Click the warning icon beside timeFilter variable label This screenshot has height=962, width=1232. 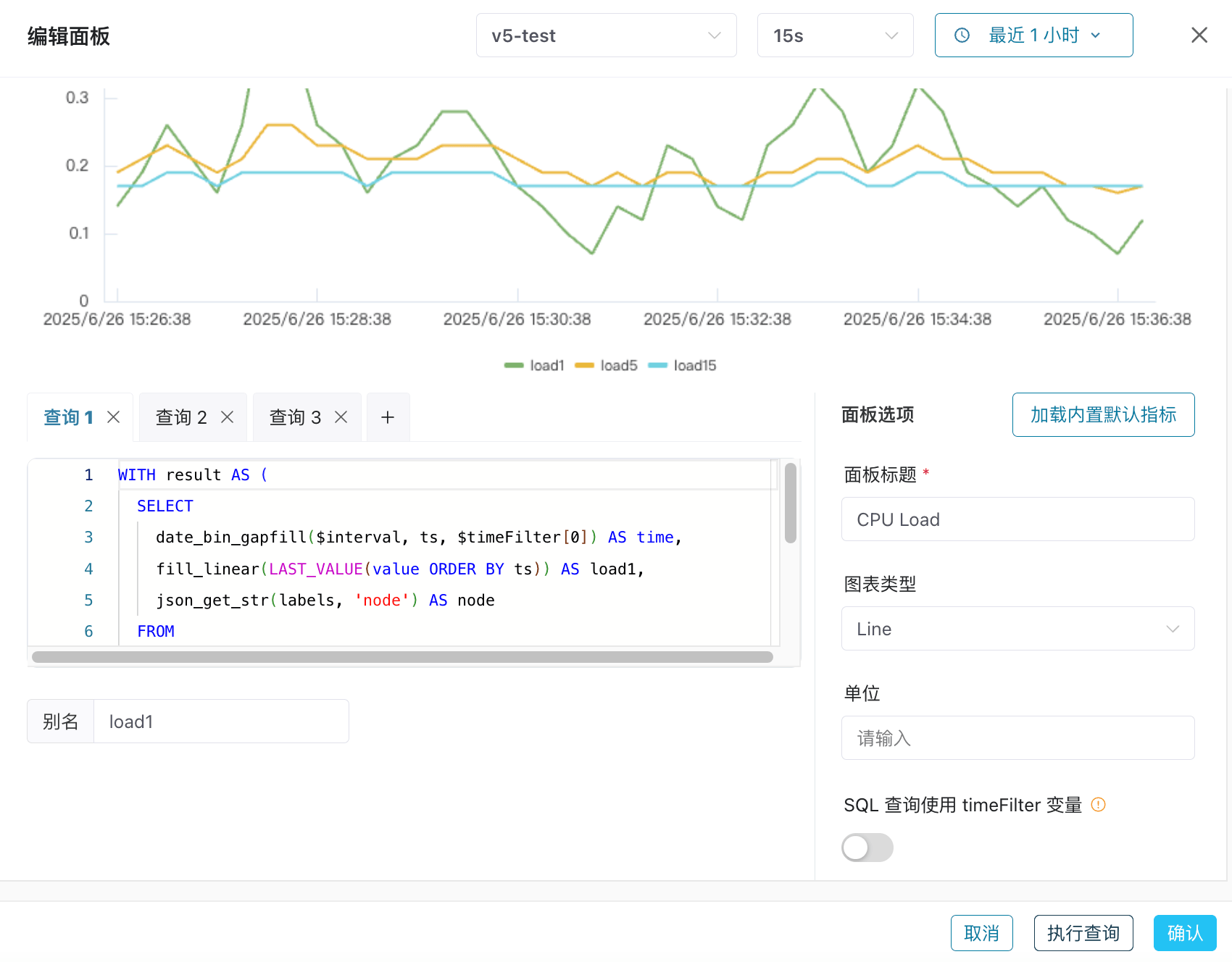tap(1099, 805)
